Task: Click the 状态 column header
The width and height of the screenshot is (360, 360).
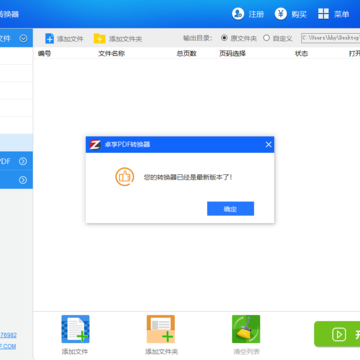Action: click(x=301, y=53)
